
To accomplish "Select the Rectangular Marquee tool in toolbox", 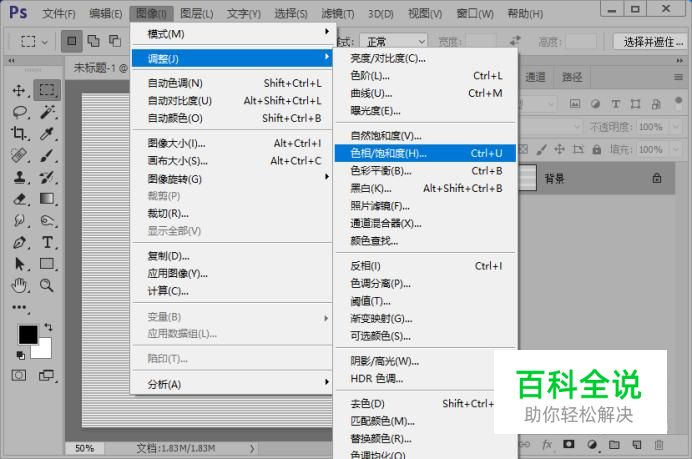I will point(47,90).
